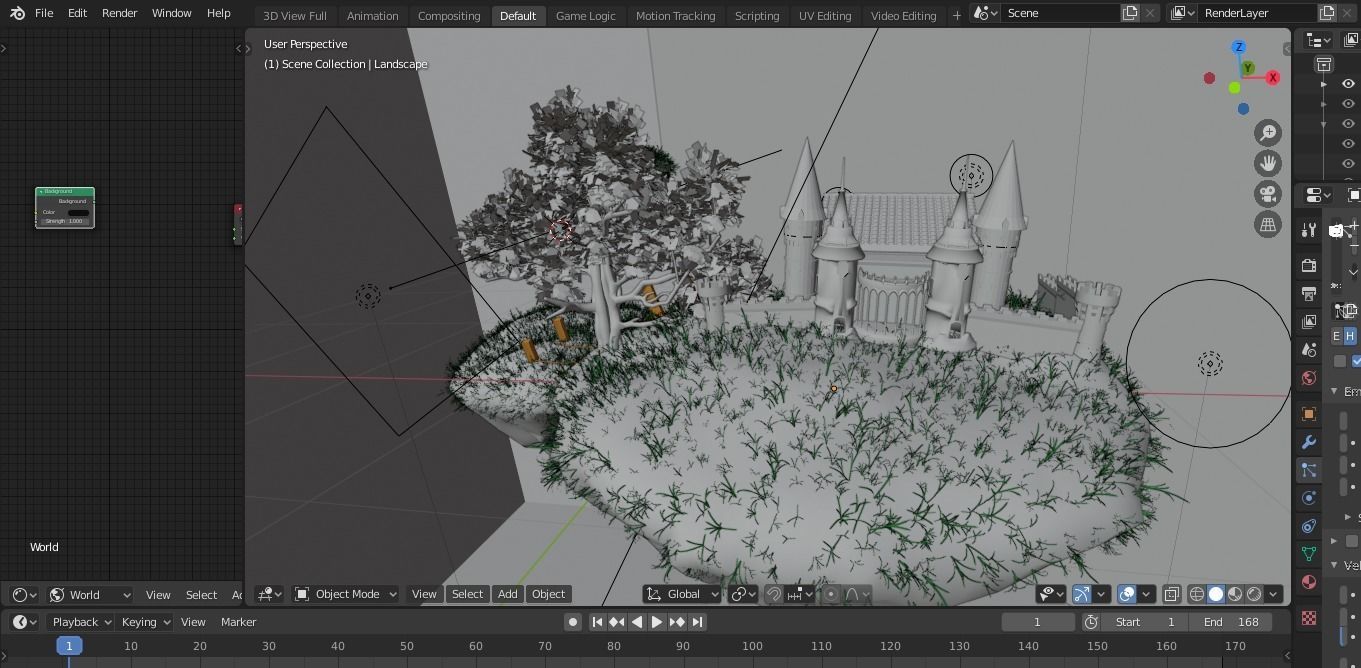
Task: Create a new scene with copy icon
Action: [1130, 13]
